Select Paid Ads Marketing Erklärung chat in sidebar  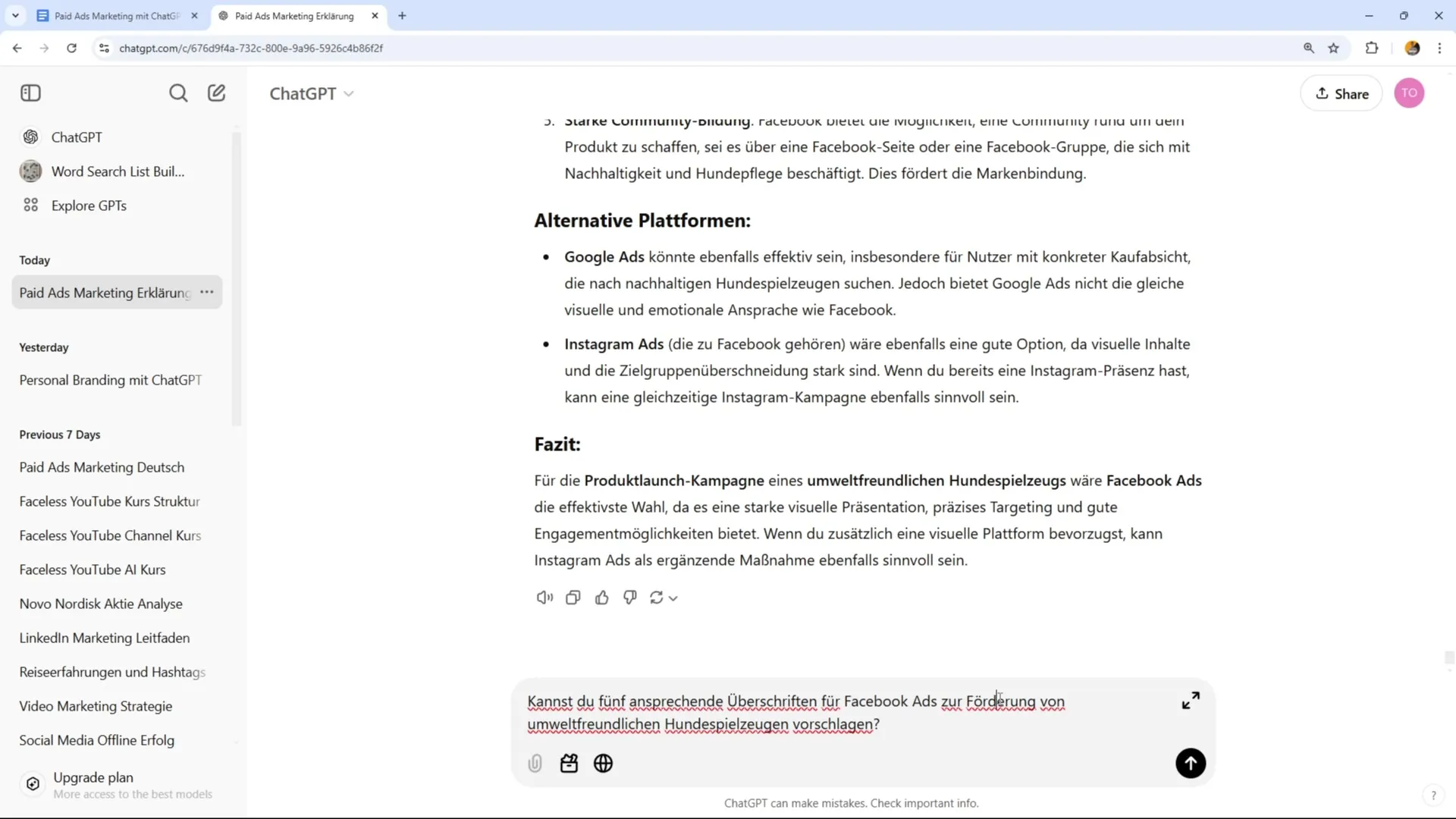[x=105, y=293]
